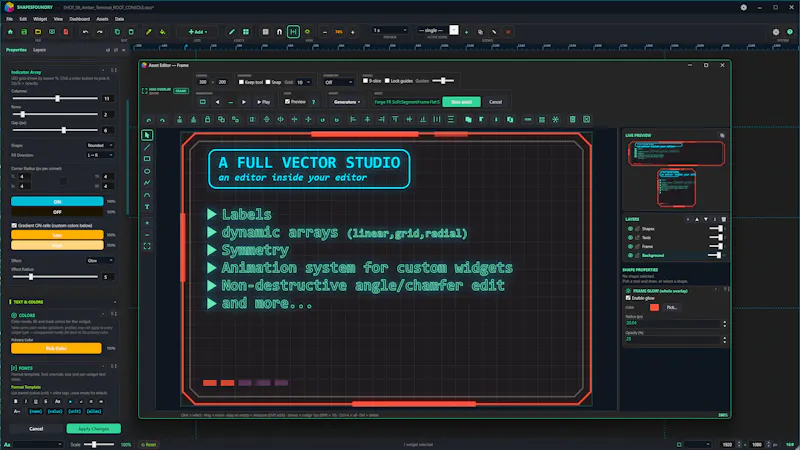The height and width of the screenshot is (450, 800).
Task: Adjust the Guides opacity slider
Action: 443,81
